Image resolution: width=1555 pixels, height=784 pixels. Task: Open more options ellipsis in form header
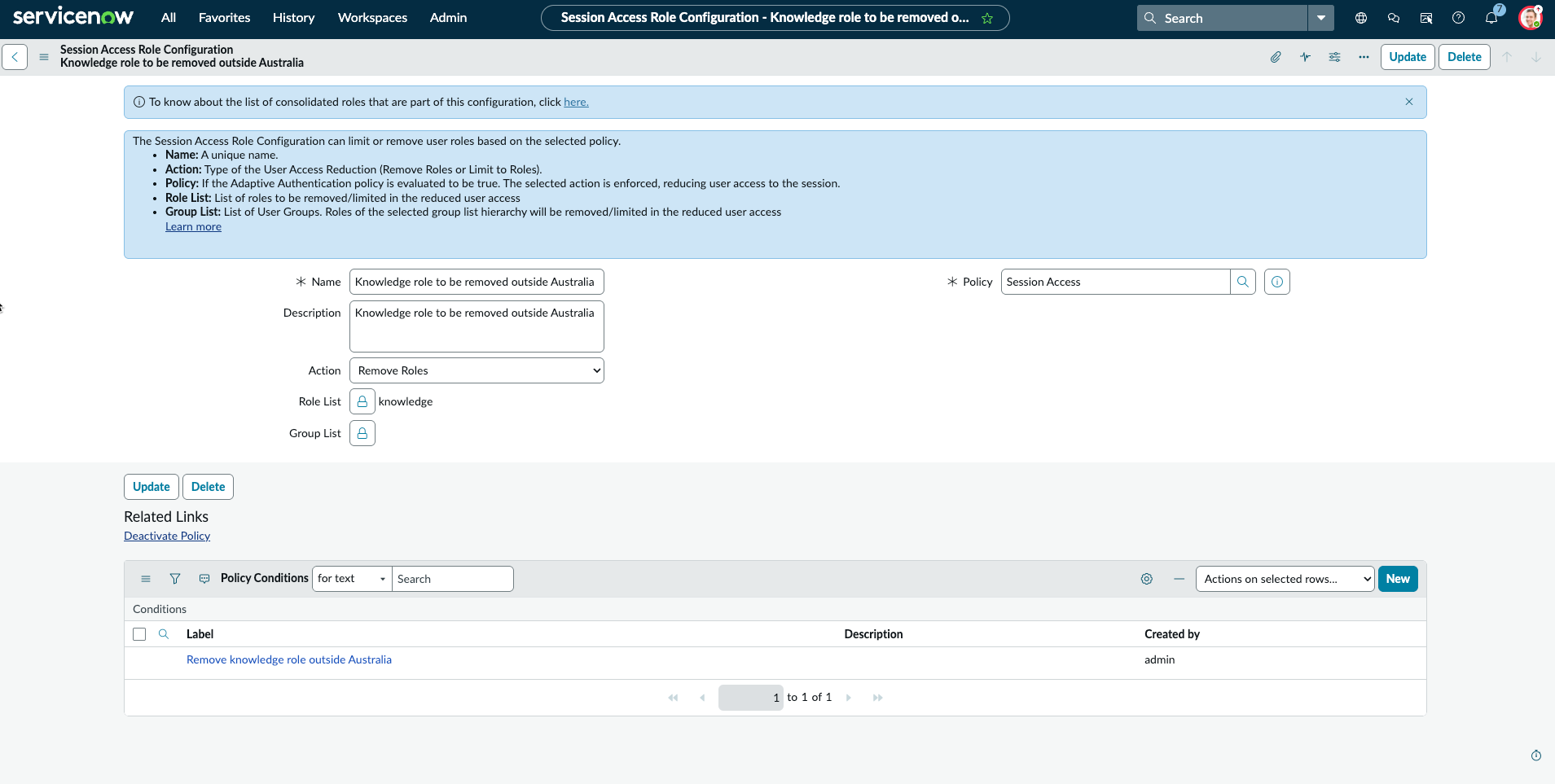tap(1364, 57)
